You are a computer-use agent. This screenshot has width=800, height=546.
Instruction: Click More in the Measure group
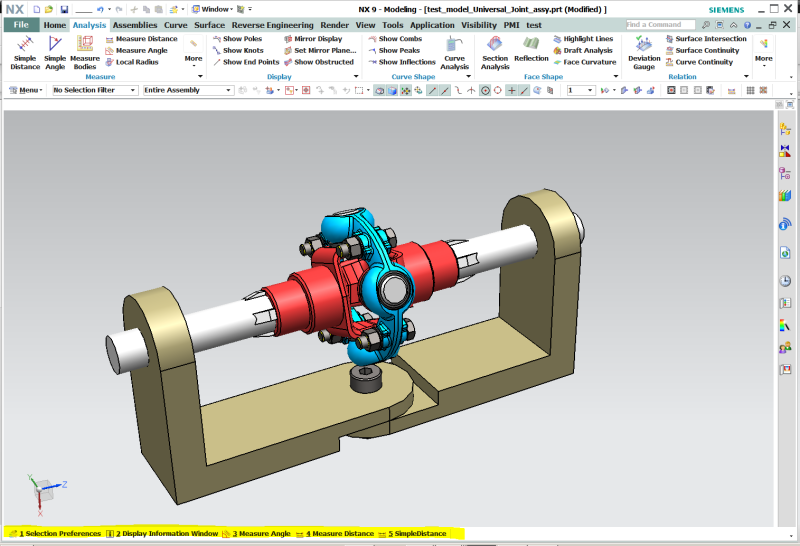pos(193,52)
